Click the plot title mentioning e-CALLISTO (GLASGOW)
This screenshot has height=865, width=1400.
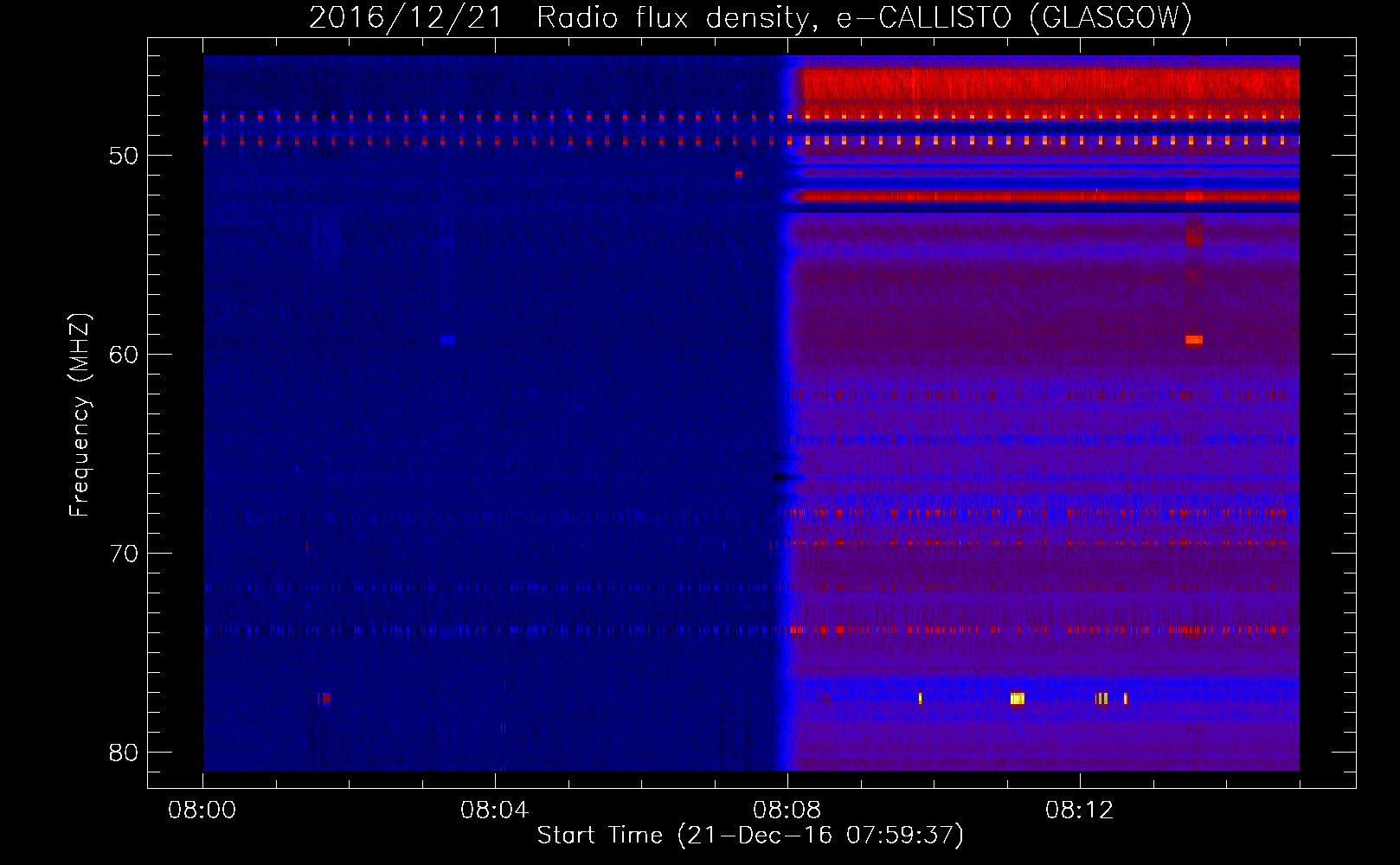point(750,17)
